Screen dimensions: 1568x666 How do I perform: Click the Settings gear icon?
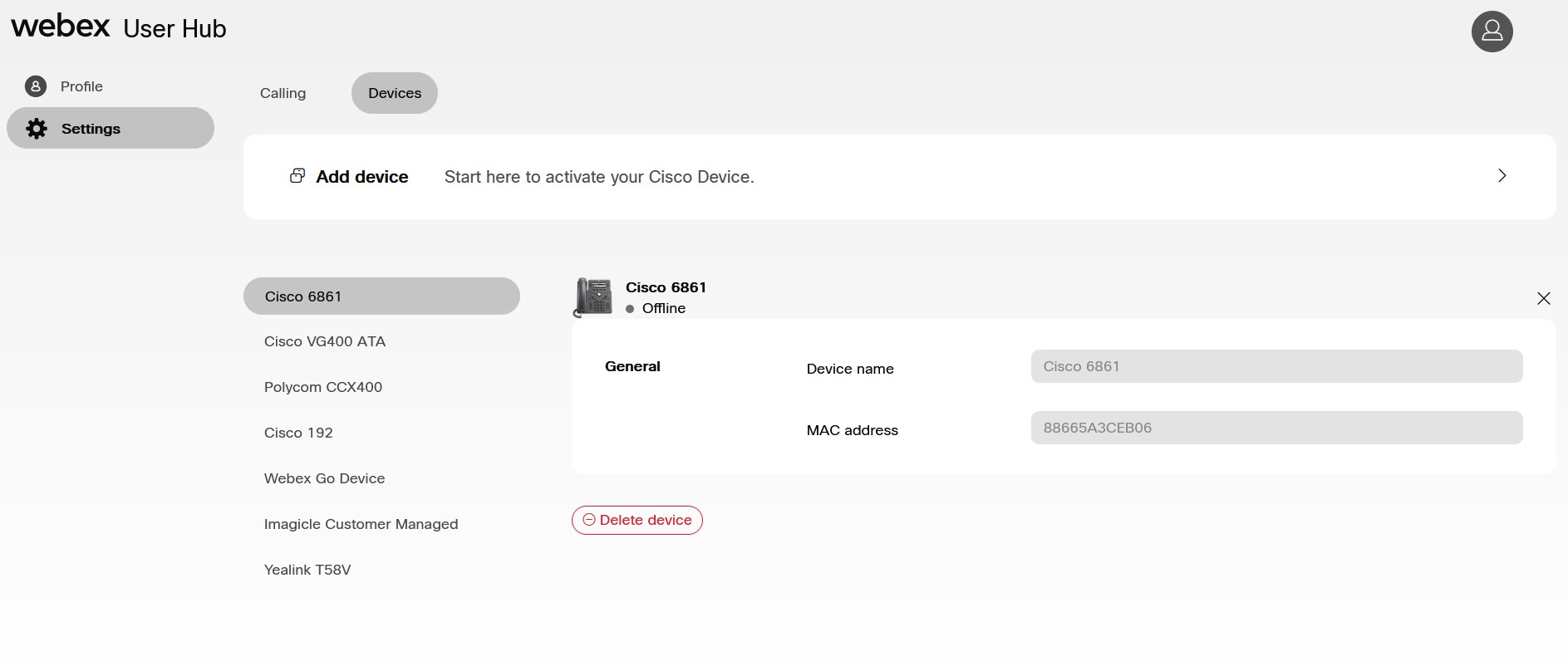point(37,129)
